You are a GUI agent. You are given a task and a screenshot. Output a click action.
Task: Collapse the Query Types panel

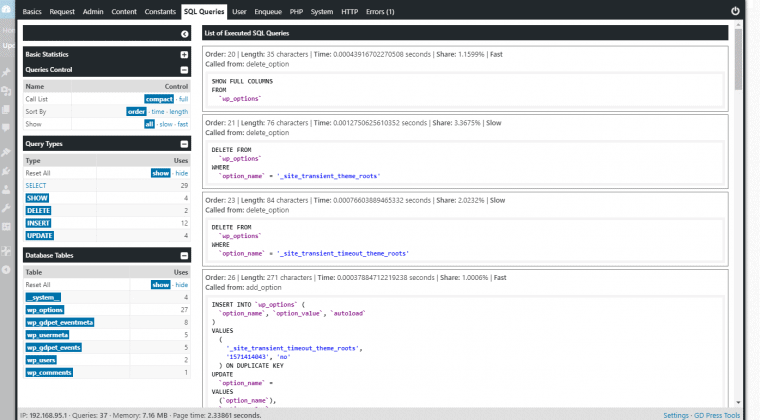pos(184,144)
